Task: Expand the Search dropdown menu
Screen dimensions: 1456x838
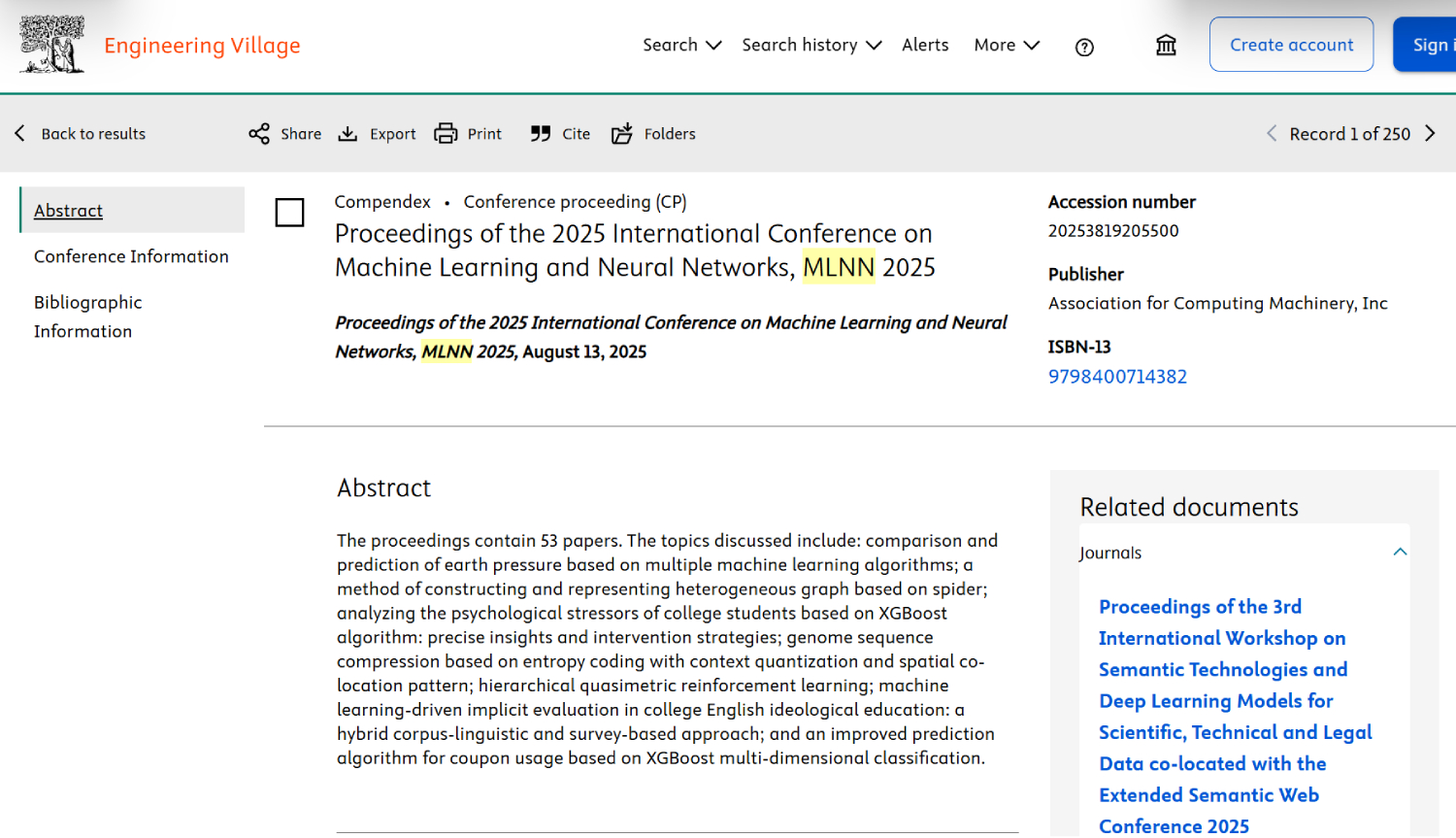Action: (681, 45)
